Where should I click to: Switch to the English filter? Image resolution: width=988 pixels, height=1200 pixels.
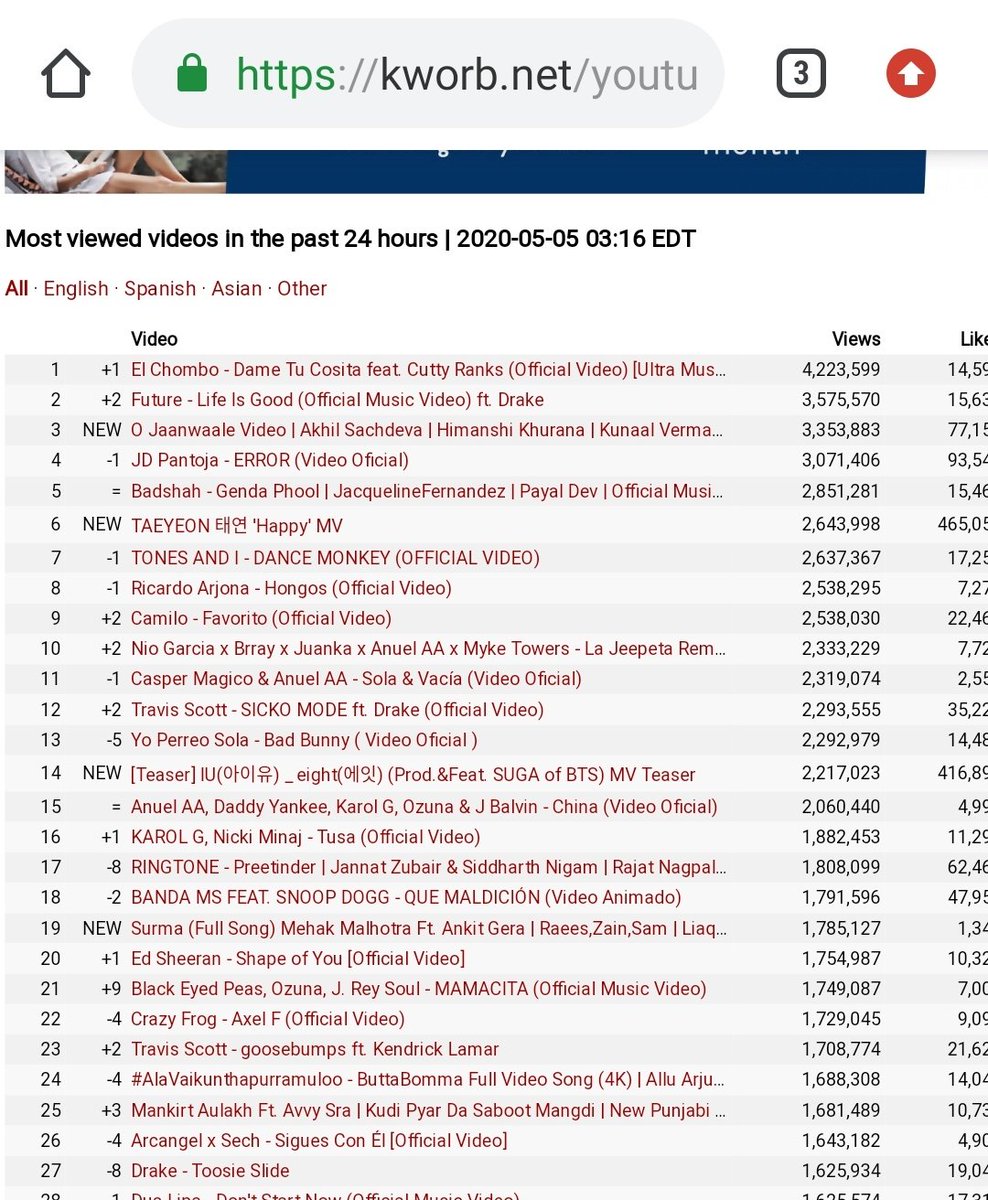pyautogui.click(x=76, y=288)
